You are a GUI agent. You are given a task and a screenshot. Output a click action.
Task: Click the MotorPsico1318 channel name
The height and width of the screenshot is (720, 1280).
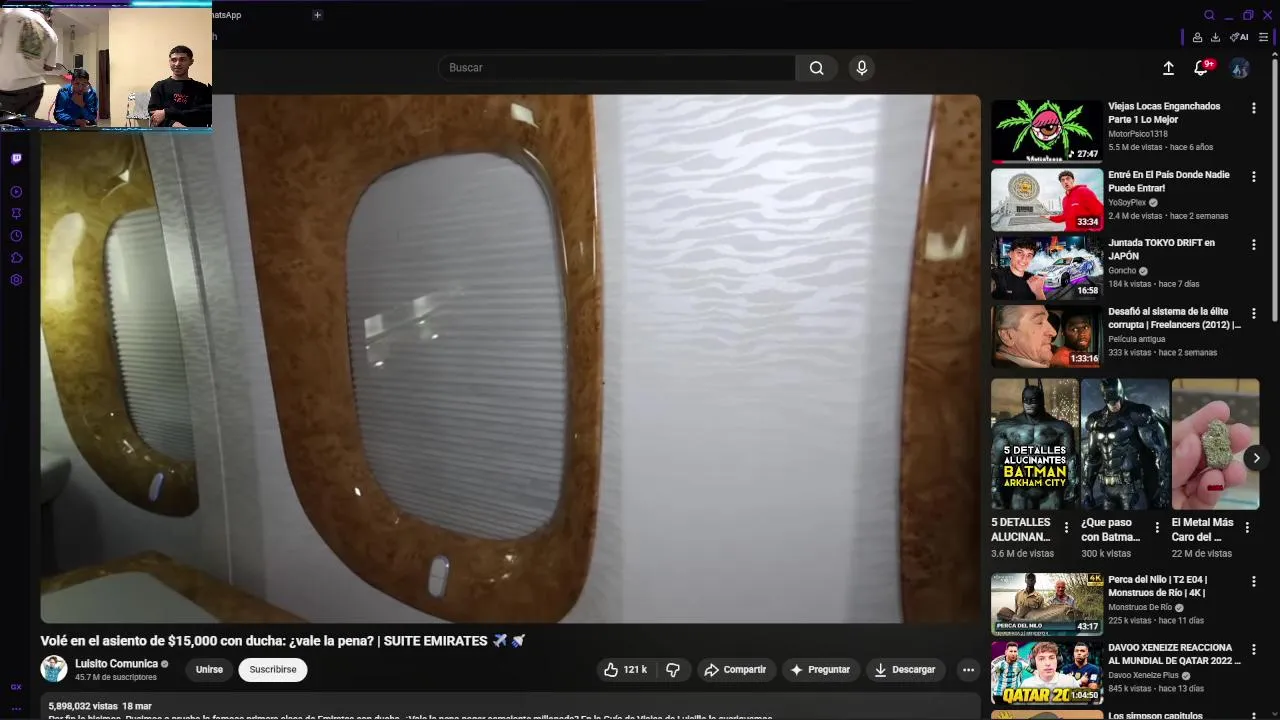pyautogui.click(x=1138, y=134)
